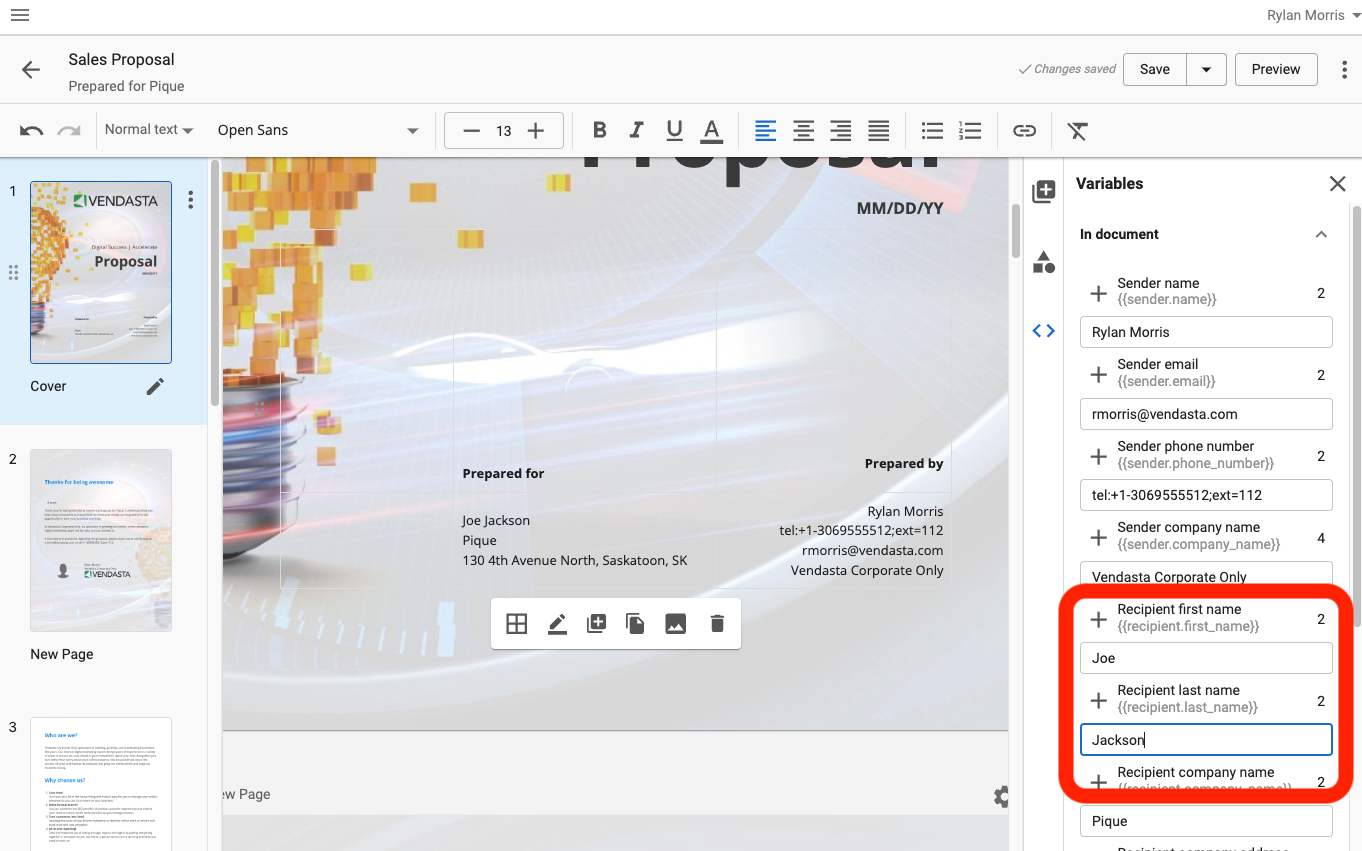Insert the Sender email variable
Screen dimensions: 1362x851
pyautogui.click(x=1098, y=374)
